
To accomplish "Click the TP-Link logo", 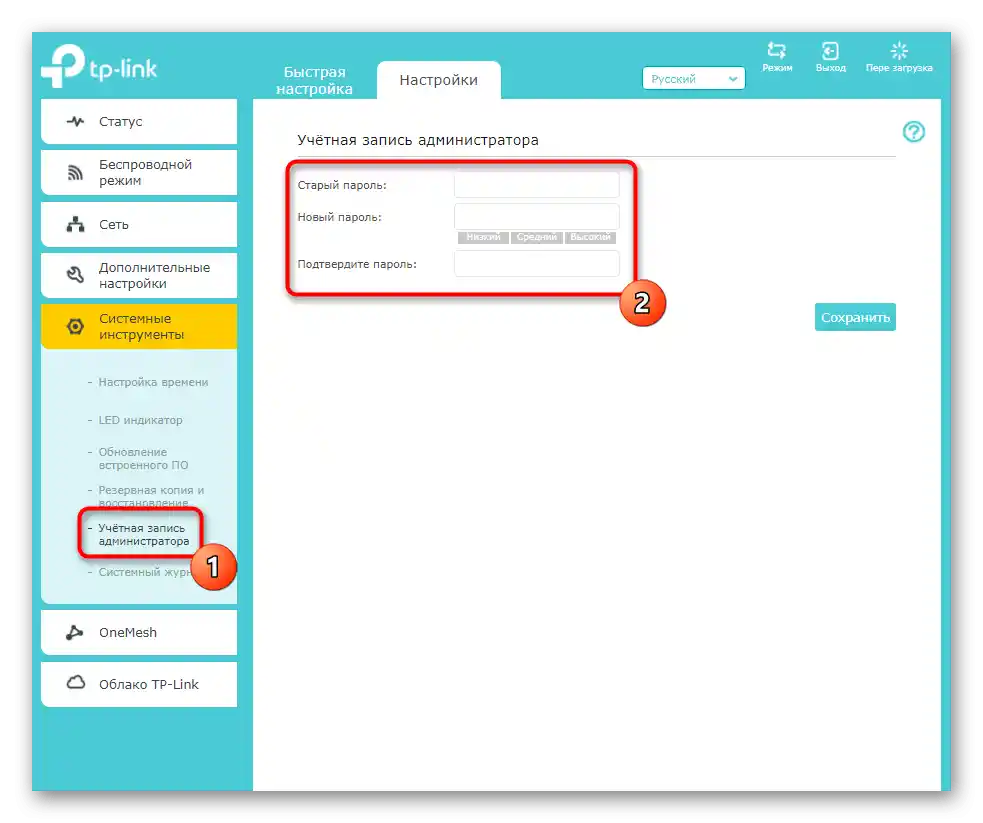I will pyautogui.click(x=99, y=66).
